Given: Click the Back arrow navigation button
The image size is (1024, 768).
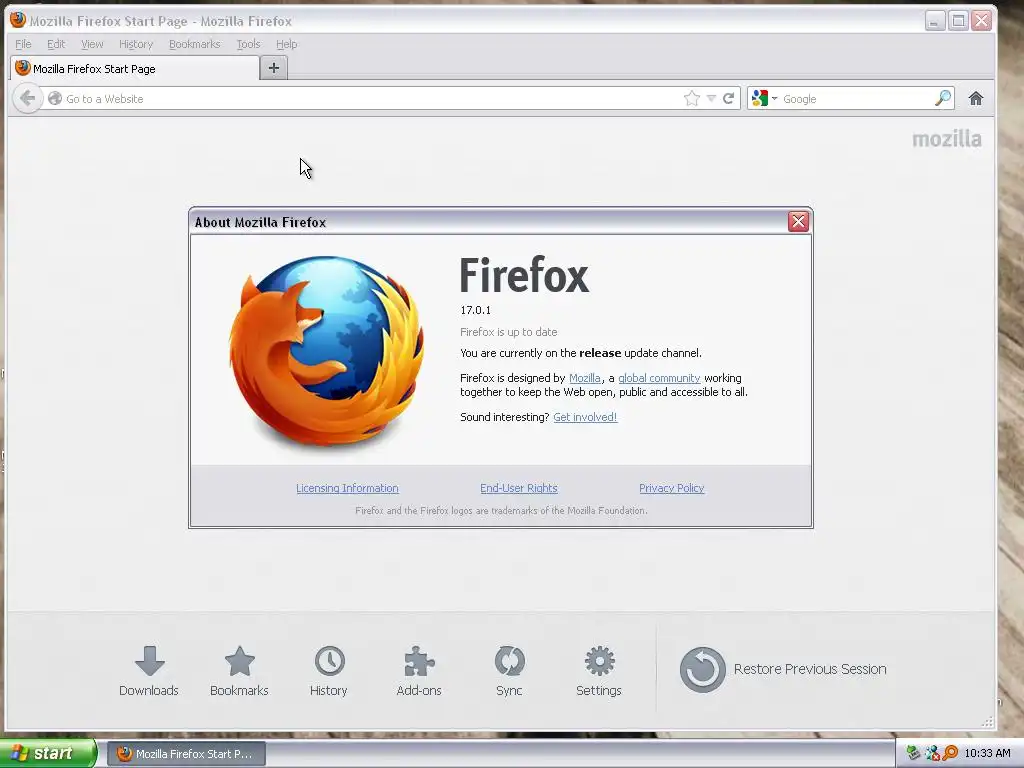Looking at the screenshot, I should [27, 99].
